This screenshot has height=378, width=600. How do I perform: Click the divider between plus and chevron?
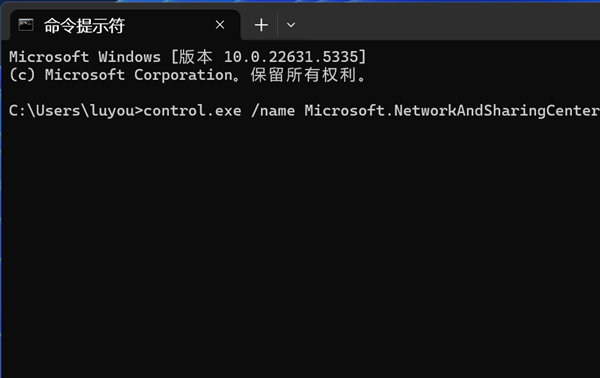(277, 25)
